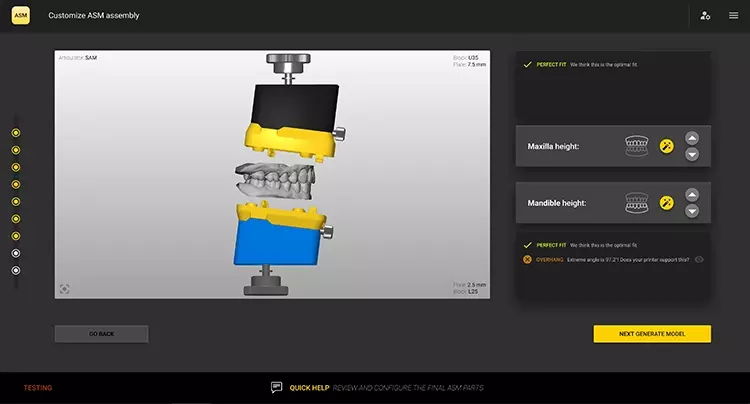Screen dimensions: 750x404
Task: Click the Mandible lower teeth icon
Action: [x=637, y=203]
